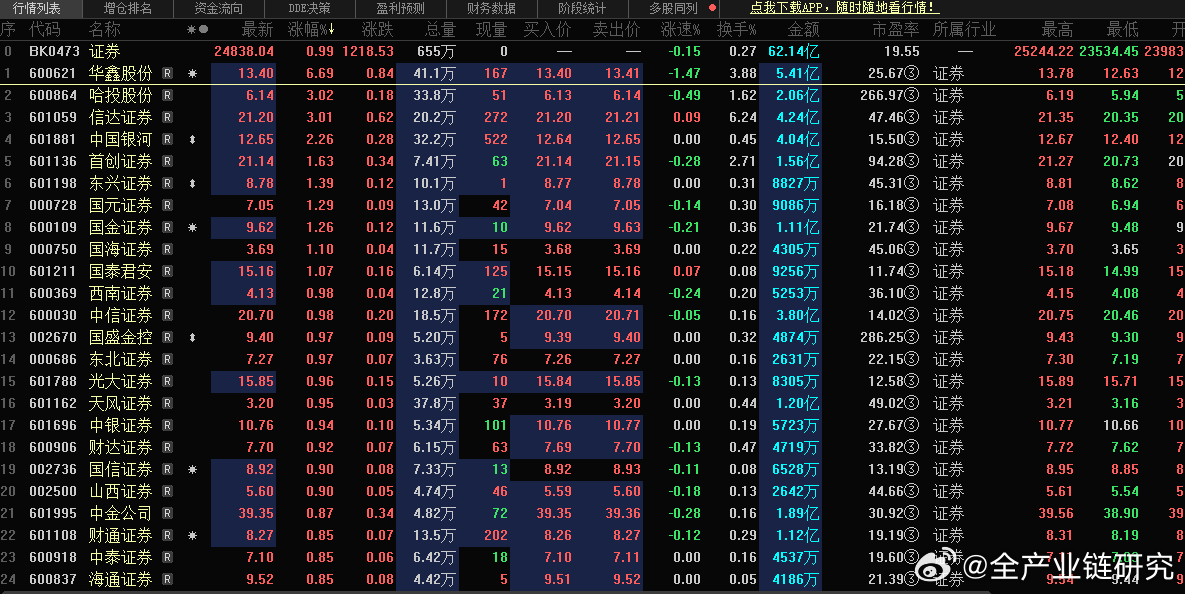This screenshot has width=1185, height=594.
Task: Click the R badge beside 中泰证券
Action: coord(167,557)
